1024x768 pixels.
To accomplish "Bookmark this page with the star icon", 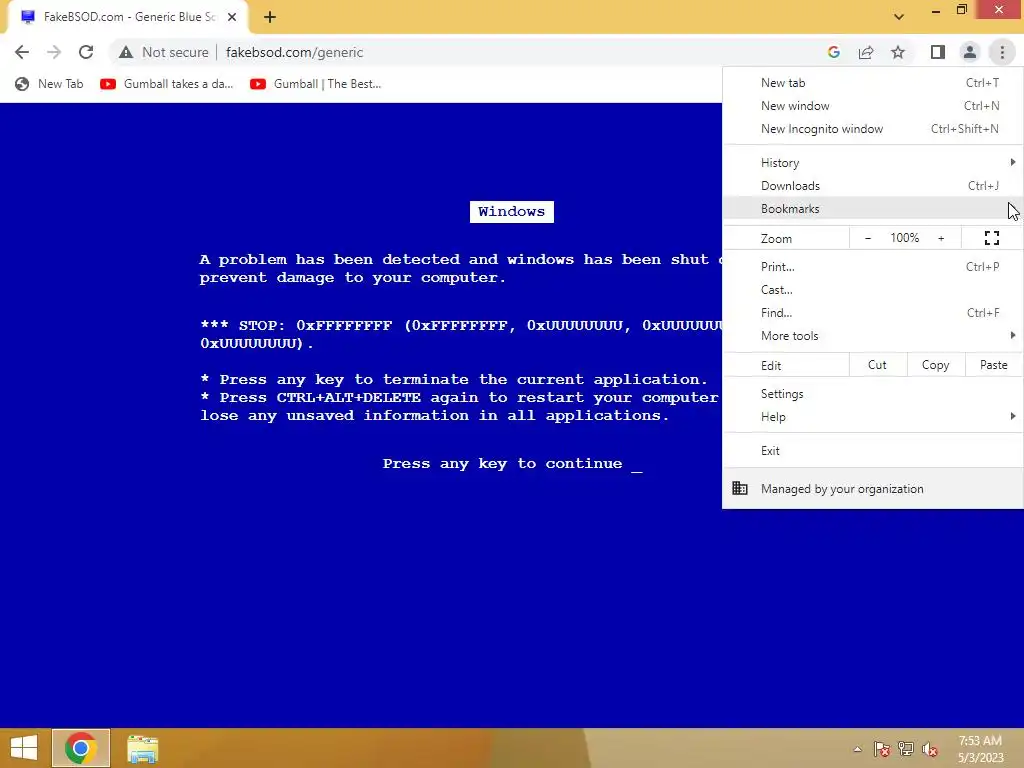I will pyautogui.click(x=898, y=52).
